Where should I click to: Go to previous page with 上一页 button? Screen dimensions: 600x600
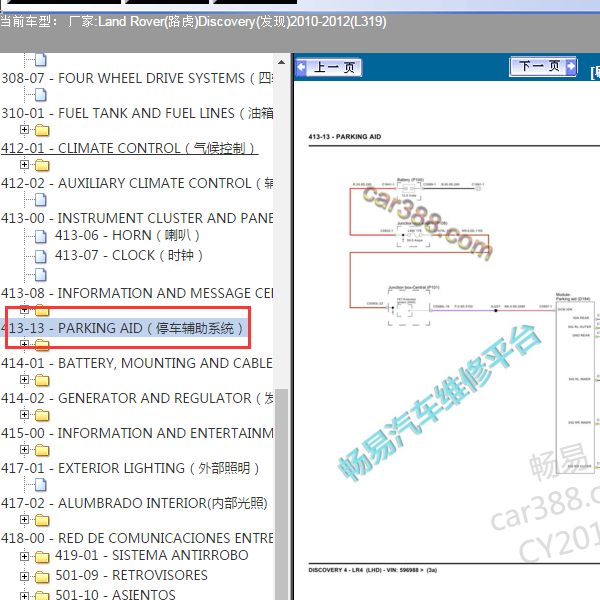click(x=329, y=68)
